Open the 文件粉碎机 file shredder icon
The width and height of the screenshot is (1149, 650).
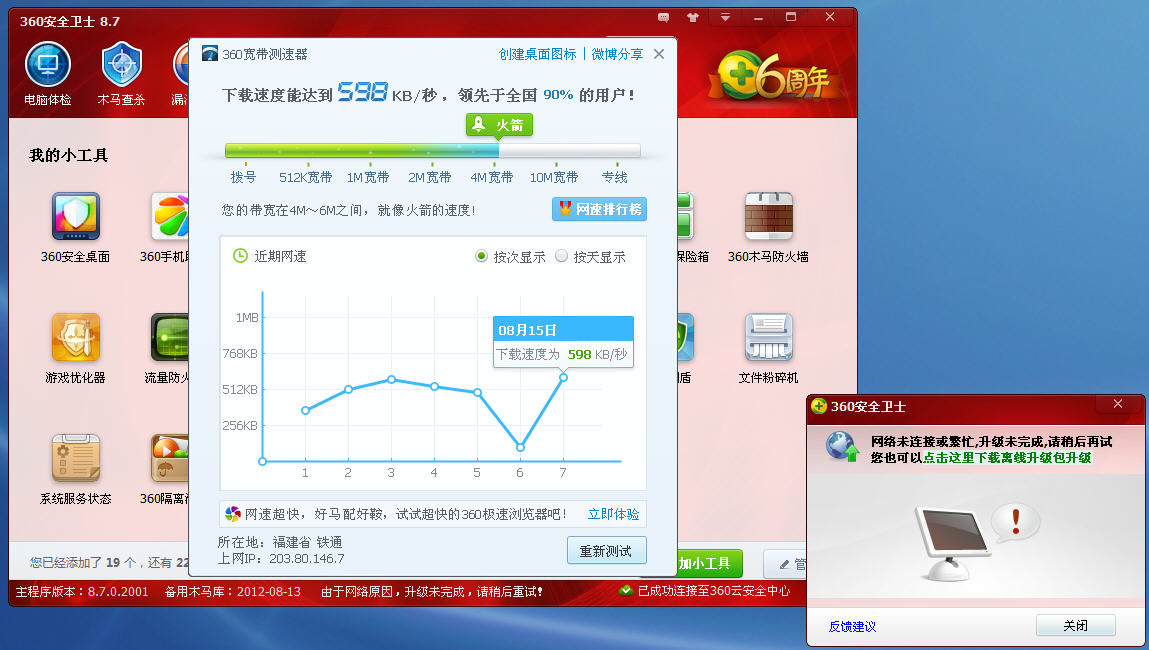tap(769, 337)
